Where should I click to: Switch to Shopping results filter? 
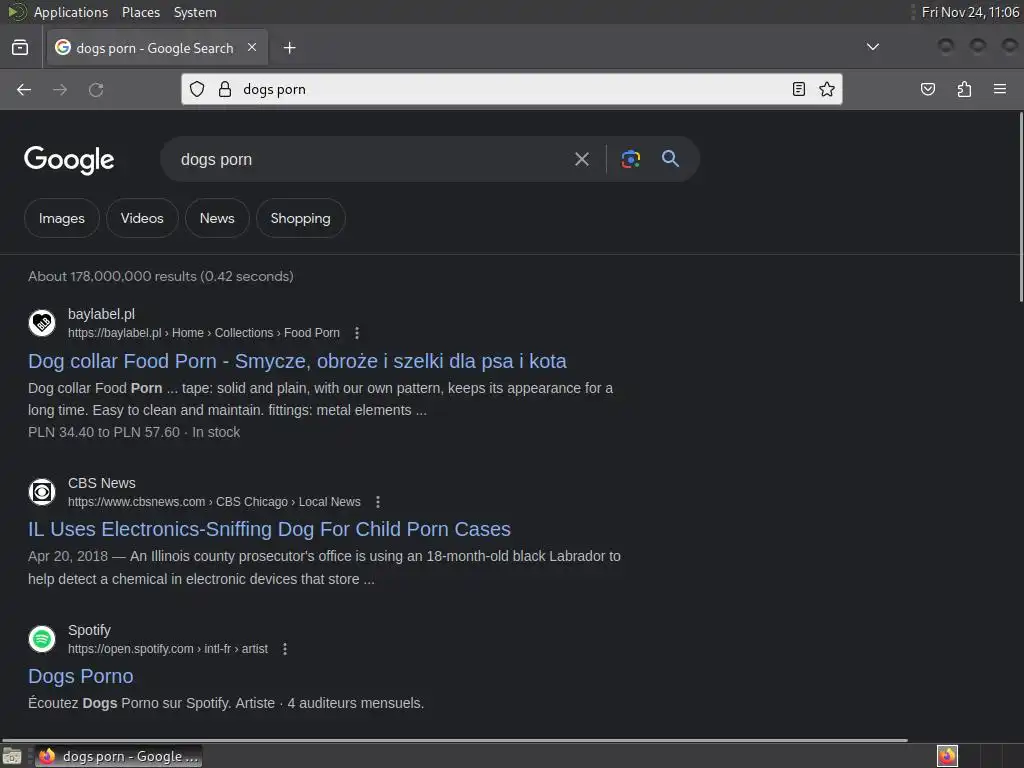[x=300, y=218]
